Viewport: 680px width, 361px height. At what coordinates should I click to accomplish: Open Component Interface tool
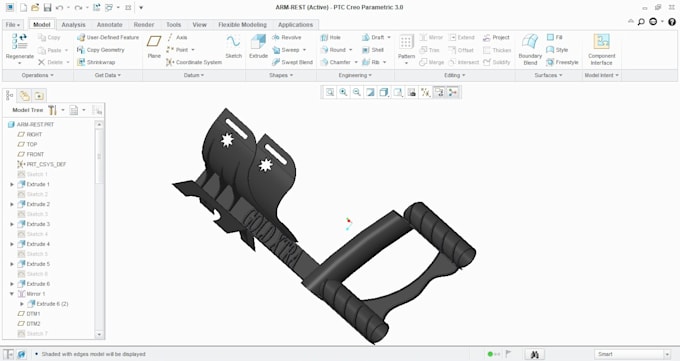602,49
